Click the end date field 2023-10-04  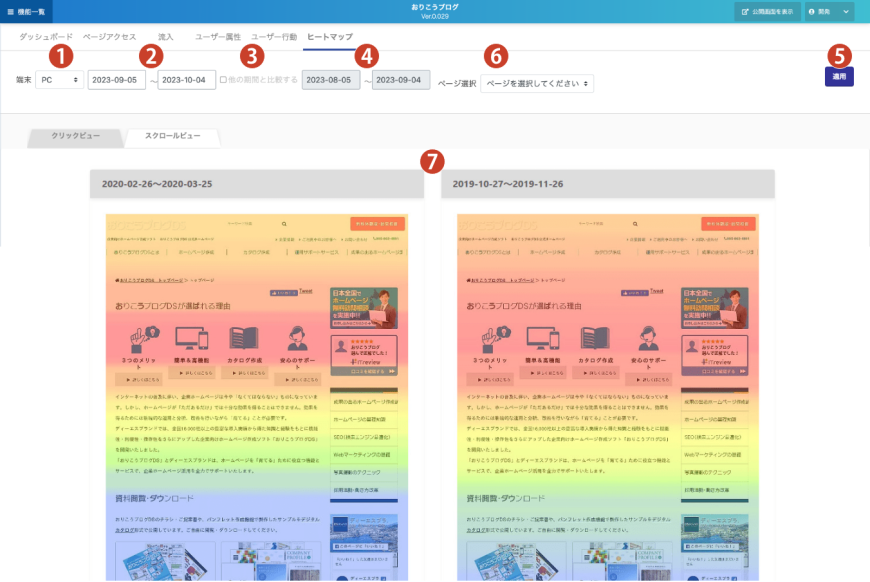point(187,81)
